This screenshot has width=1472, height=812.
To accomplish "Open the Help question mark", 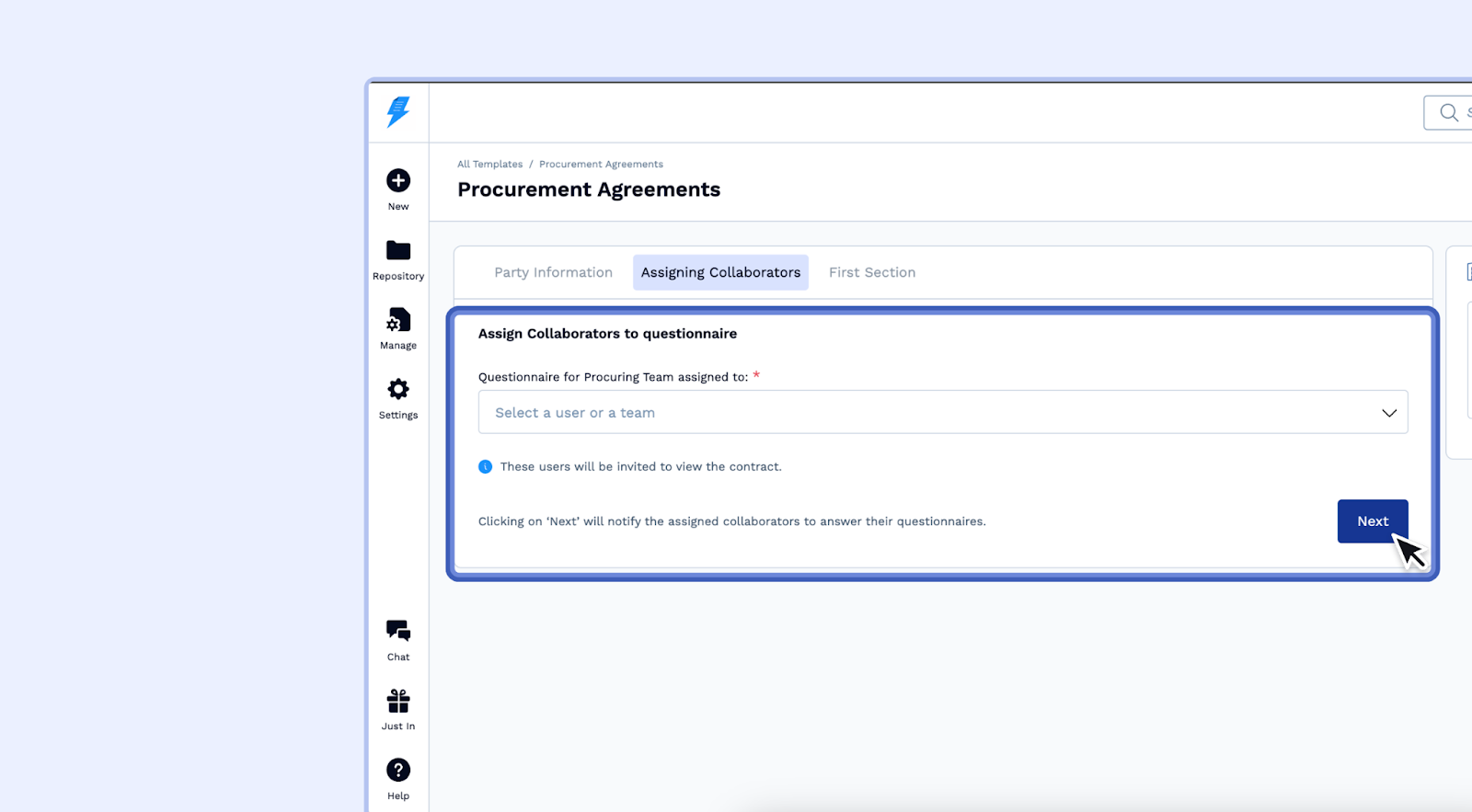I will pyautogui.click(x=398, y=779).
